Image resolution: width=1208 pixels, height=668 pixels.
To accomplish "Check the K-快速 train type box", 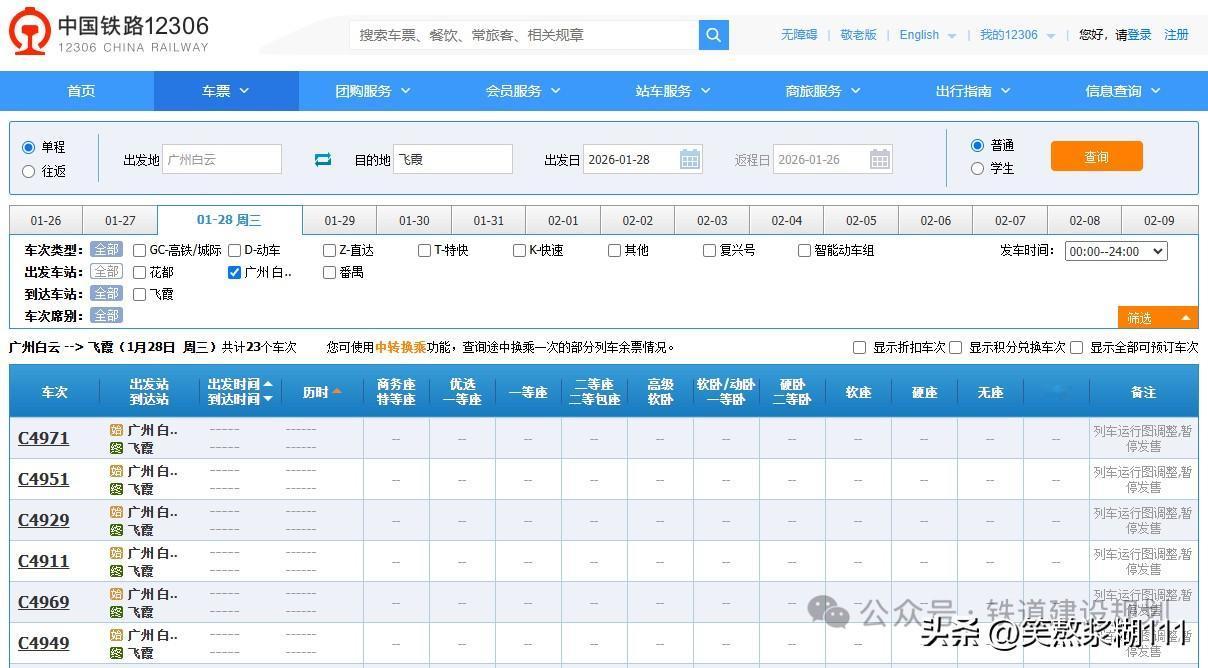I will pos(519,250).
